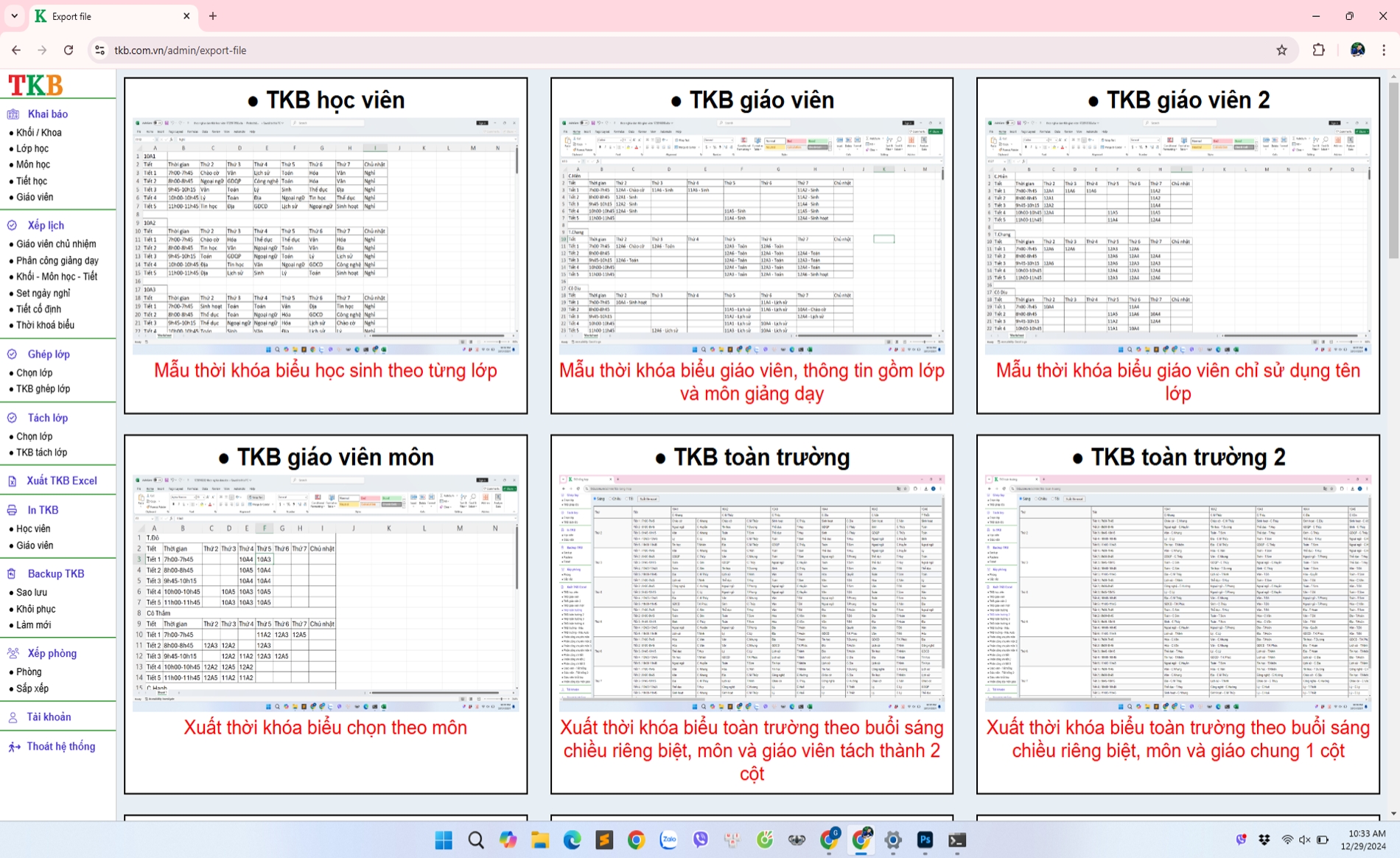Open the tab search dropdown arrow

[14, 16]
